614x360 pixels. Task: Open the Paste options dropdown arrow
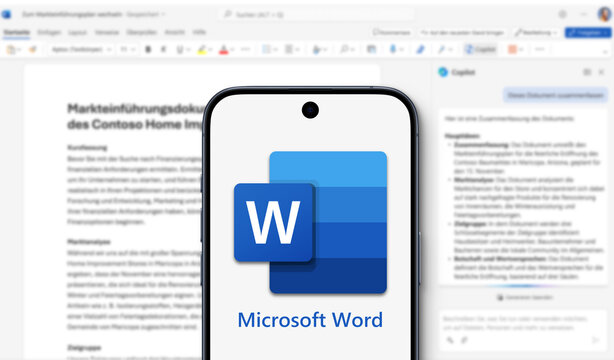[x=20, y=50]
